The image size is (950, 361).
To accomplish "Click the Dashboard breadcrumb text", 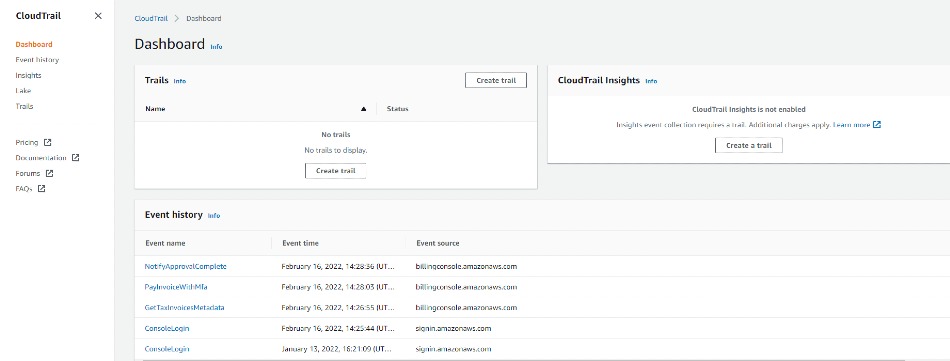I will [204, 18].
